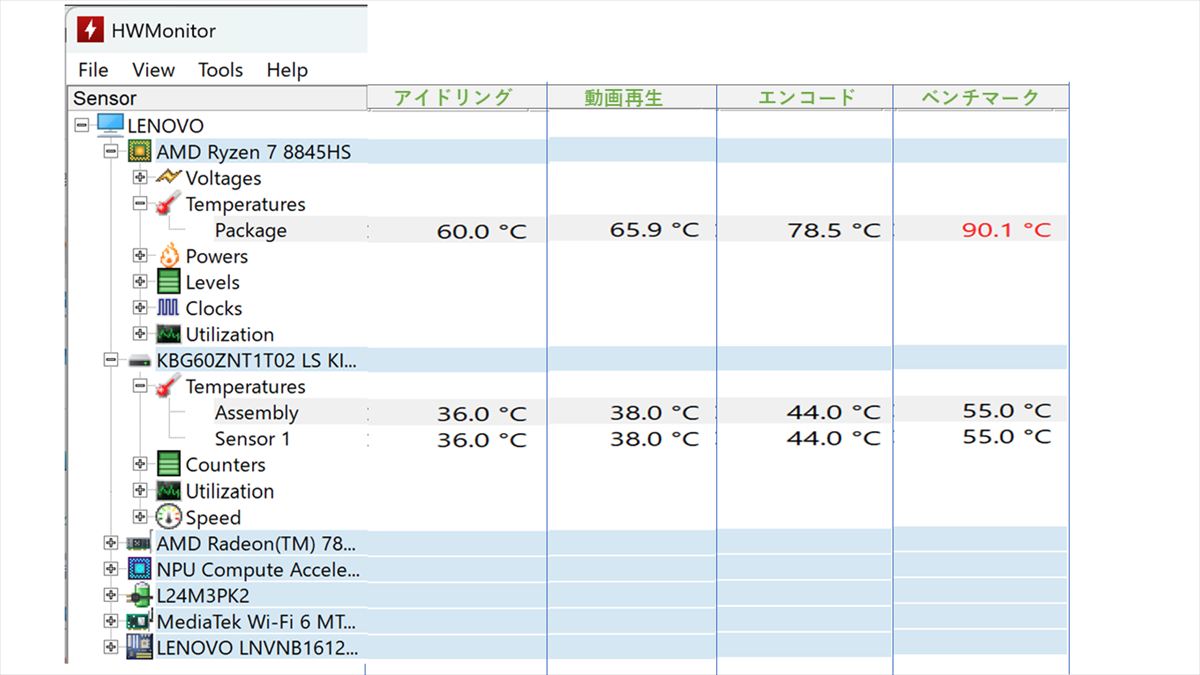Click the Sensor 1 38.0 °C value

pyautogui.click(x=655, y=438)
